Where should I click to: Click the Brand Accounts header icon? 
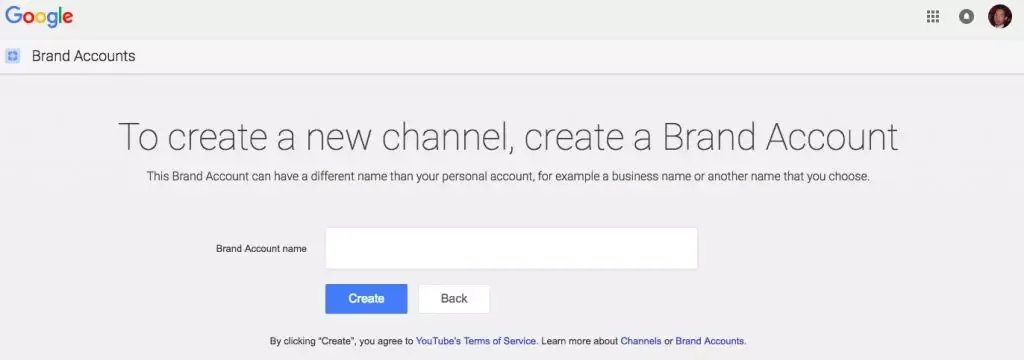12,56
